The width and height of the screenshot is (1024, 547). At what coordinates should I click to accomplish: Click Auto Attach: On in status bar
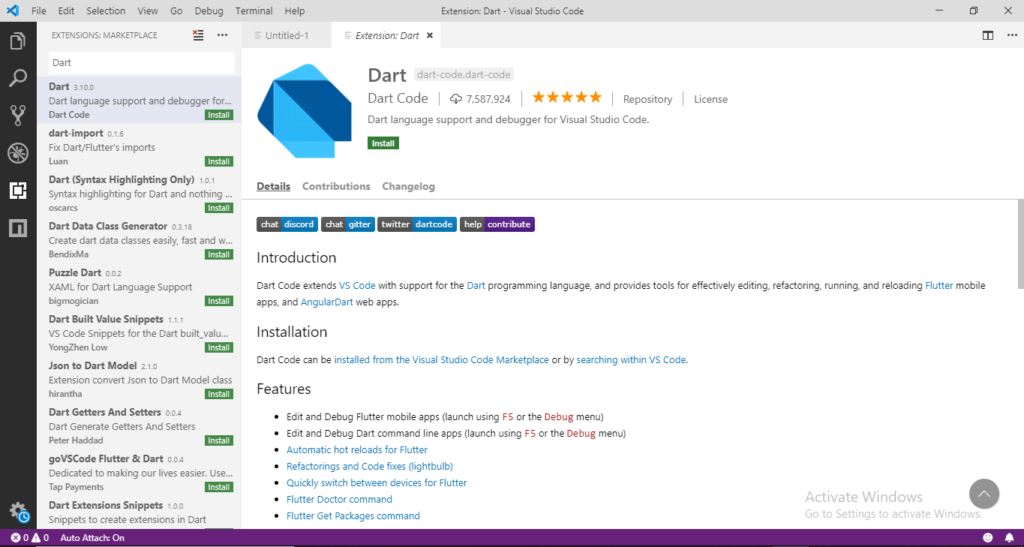(x=92, y=538)
